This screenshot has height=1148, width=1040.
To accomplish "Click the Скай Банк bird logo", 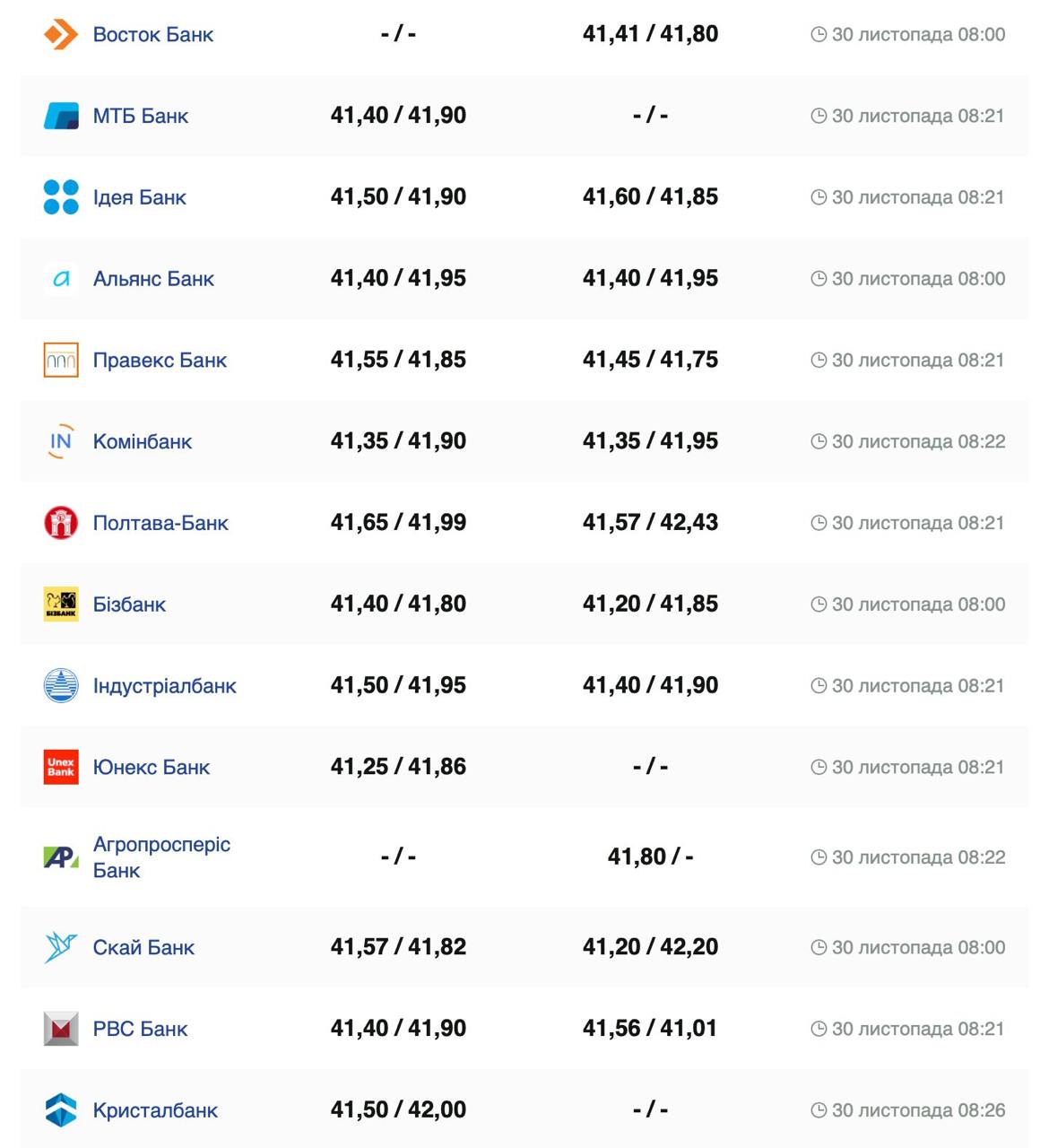I will (x=60, y=947).
